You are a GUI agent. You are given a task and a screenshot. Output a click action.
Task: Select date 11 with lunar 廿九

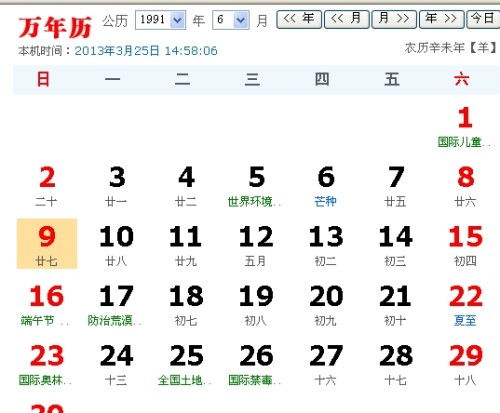186,245
